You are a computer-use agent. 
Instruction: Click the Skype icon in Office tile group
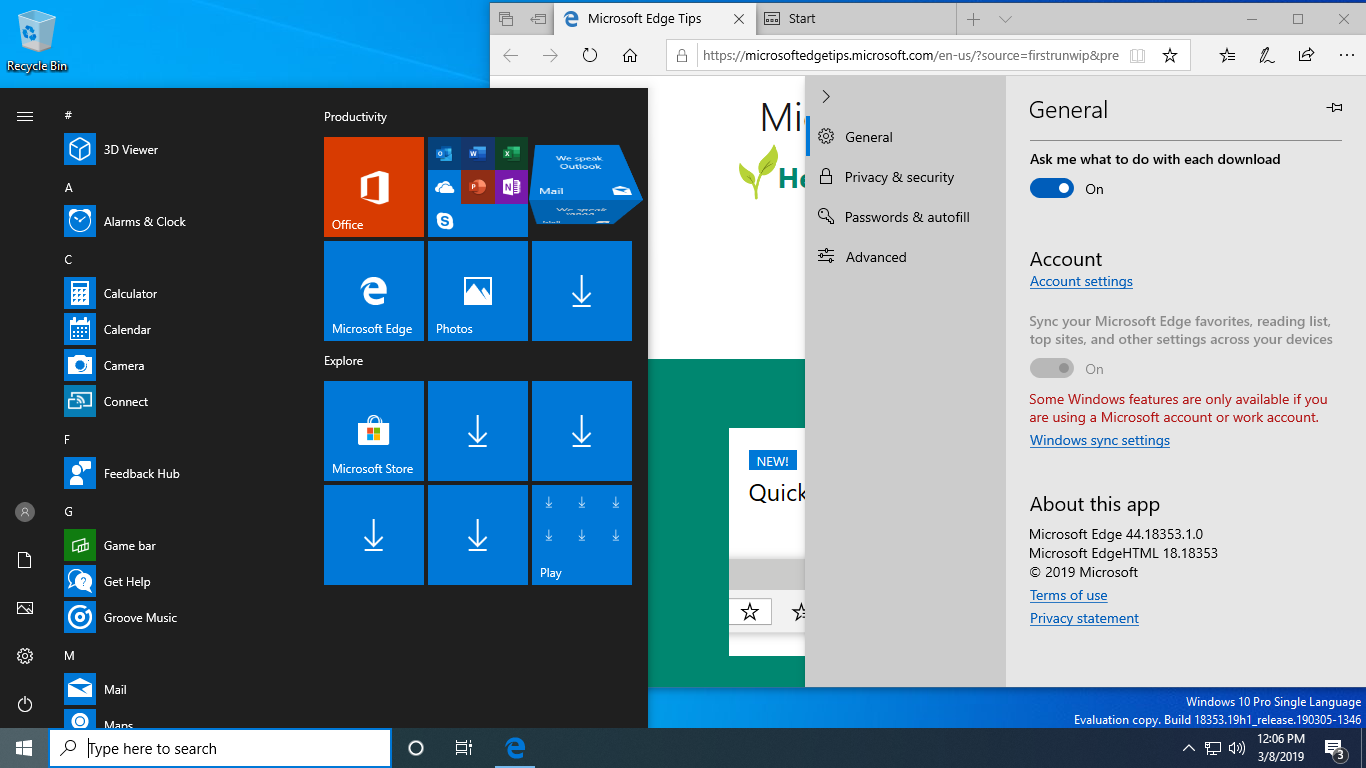point(445,221)
